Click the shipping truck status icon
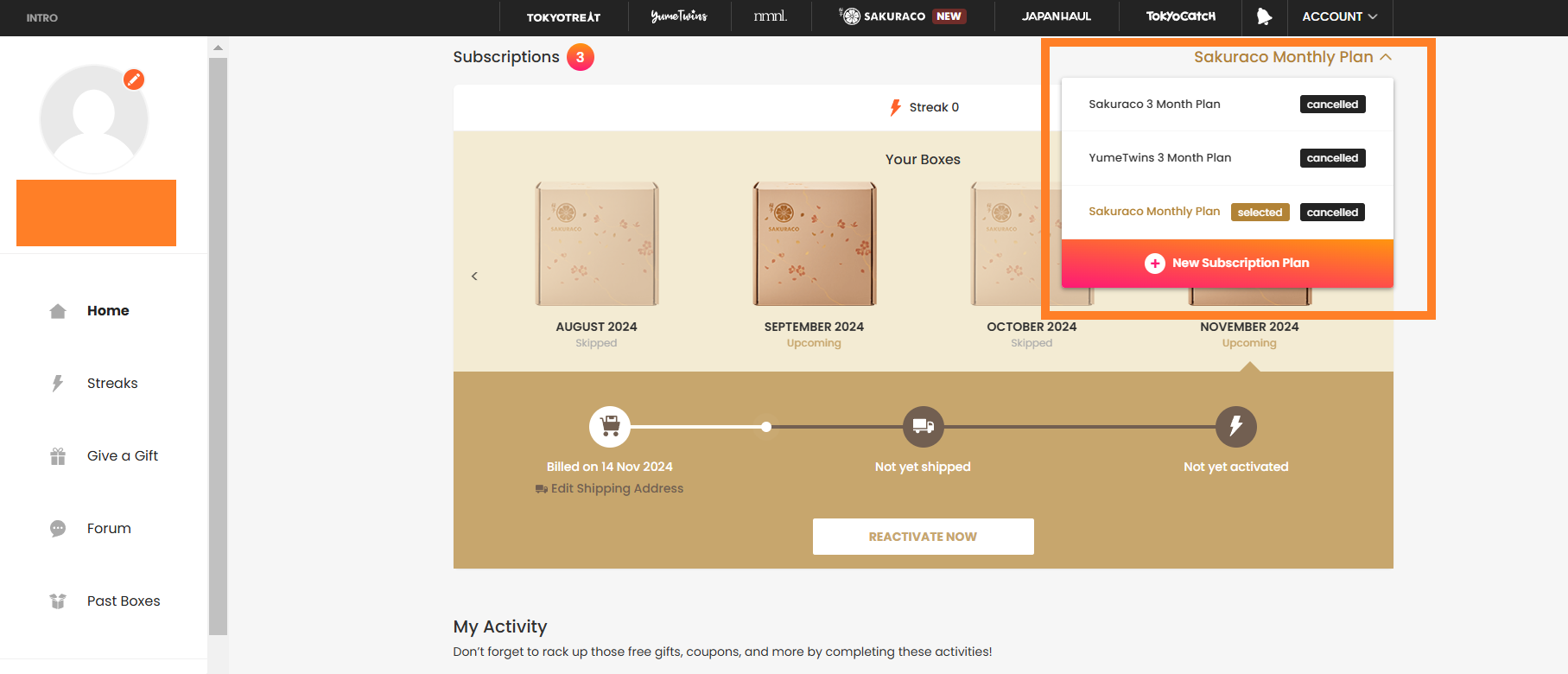This screenshot has height=674, width=1568. 924,426
